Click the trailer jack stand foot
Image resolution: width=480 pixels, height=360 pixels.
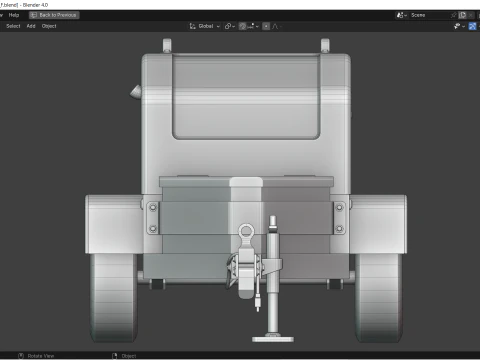(273, 339)
